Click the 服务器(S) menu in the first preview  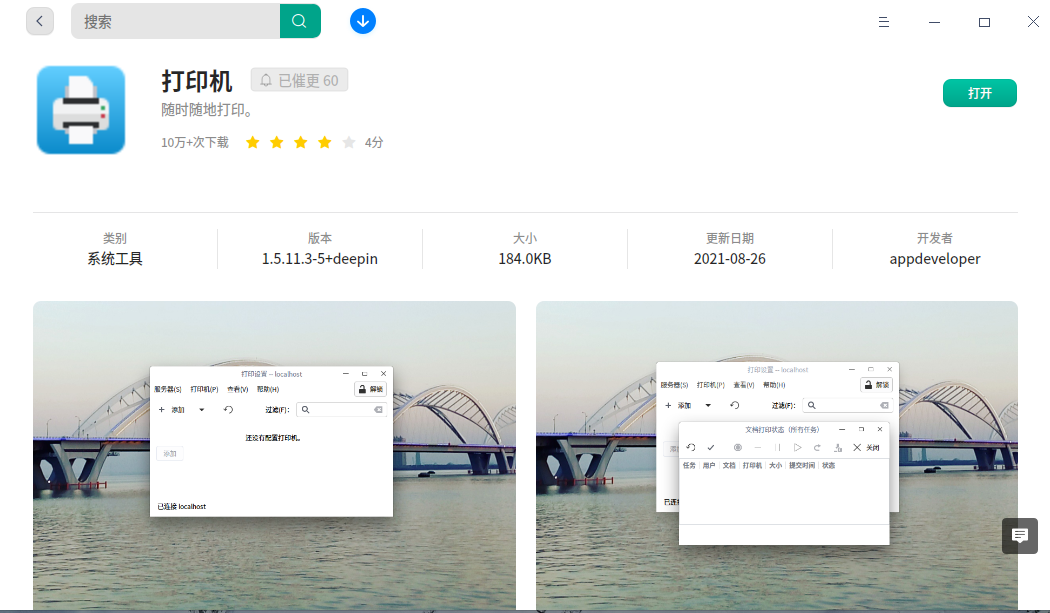[x=167, y=389]
